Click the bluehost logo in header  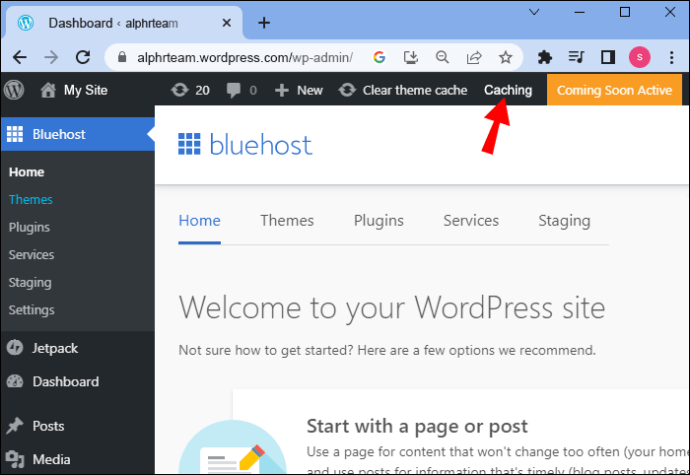point(245,144)
